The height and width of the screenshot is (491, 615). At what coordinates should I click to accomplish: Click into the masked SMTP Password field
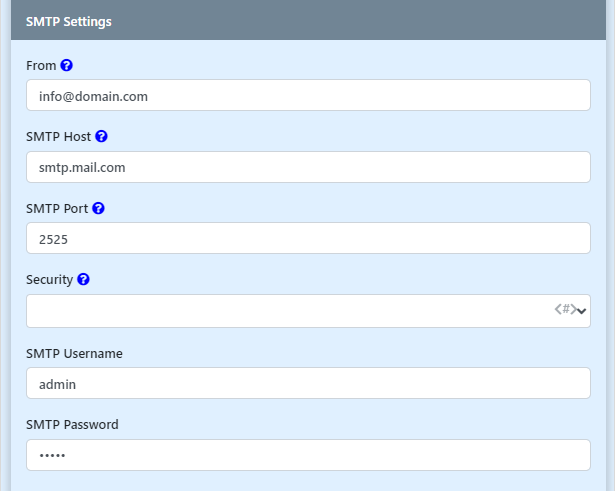(308, 455)
